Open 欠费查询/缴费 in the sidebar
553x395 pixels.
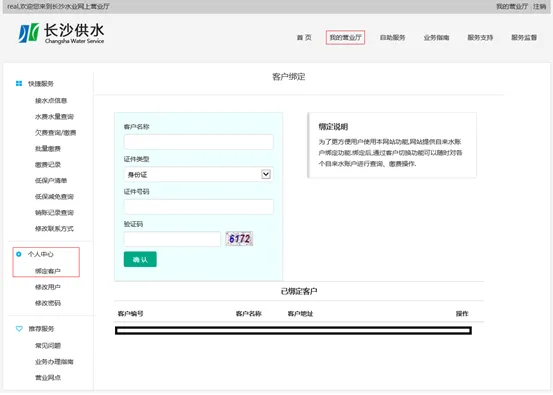pyautogui.click(x=55, y=133)
